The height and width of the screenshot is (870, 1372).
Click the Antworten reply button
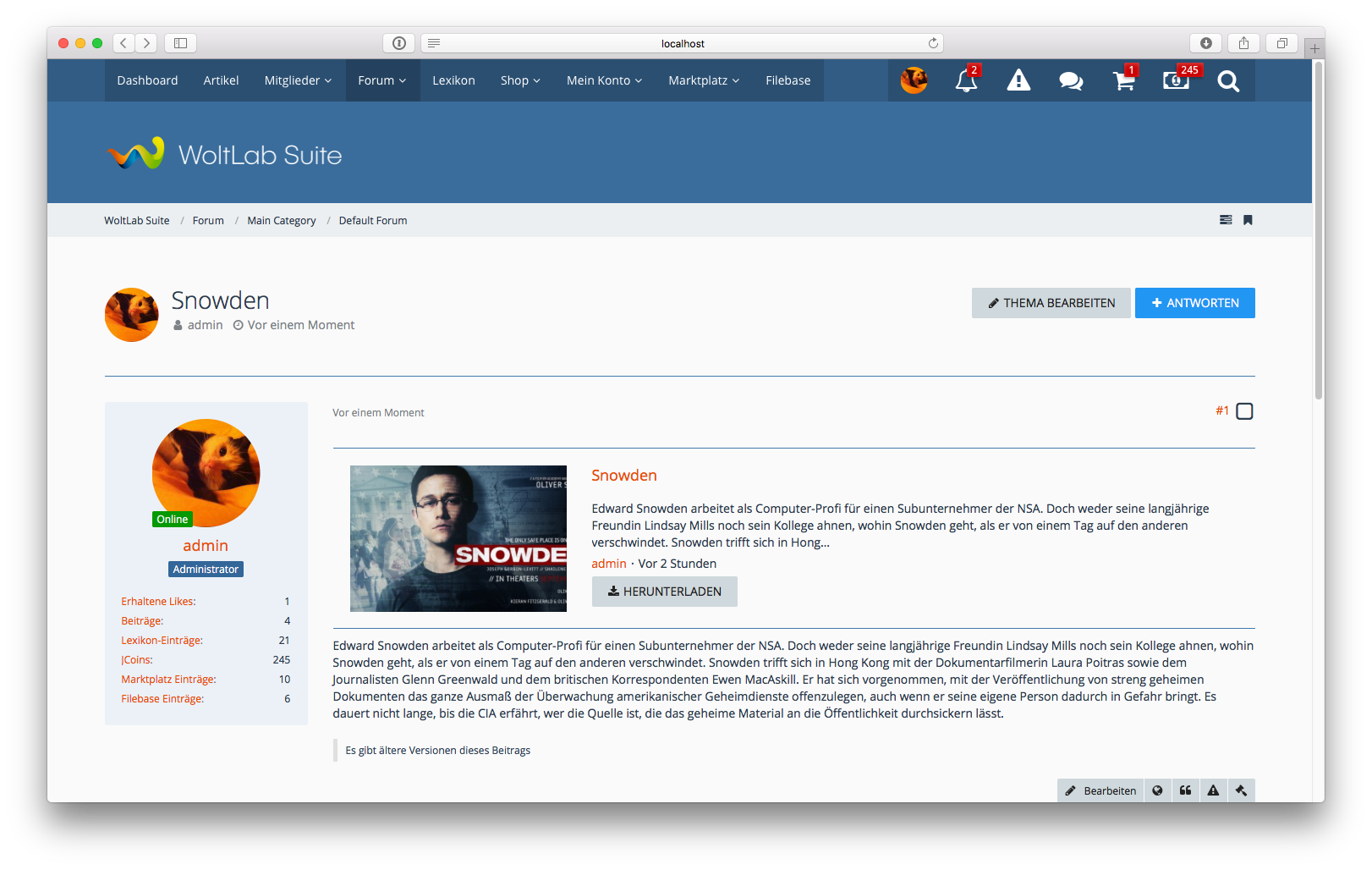click(1194, 303)
